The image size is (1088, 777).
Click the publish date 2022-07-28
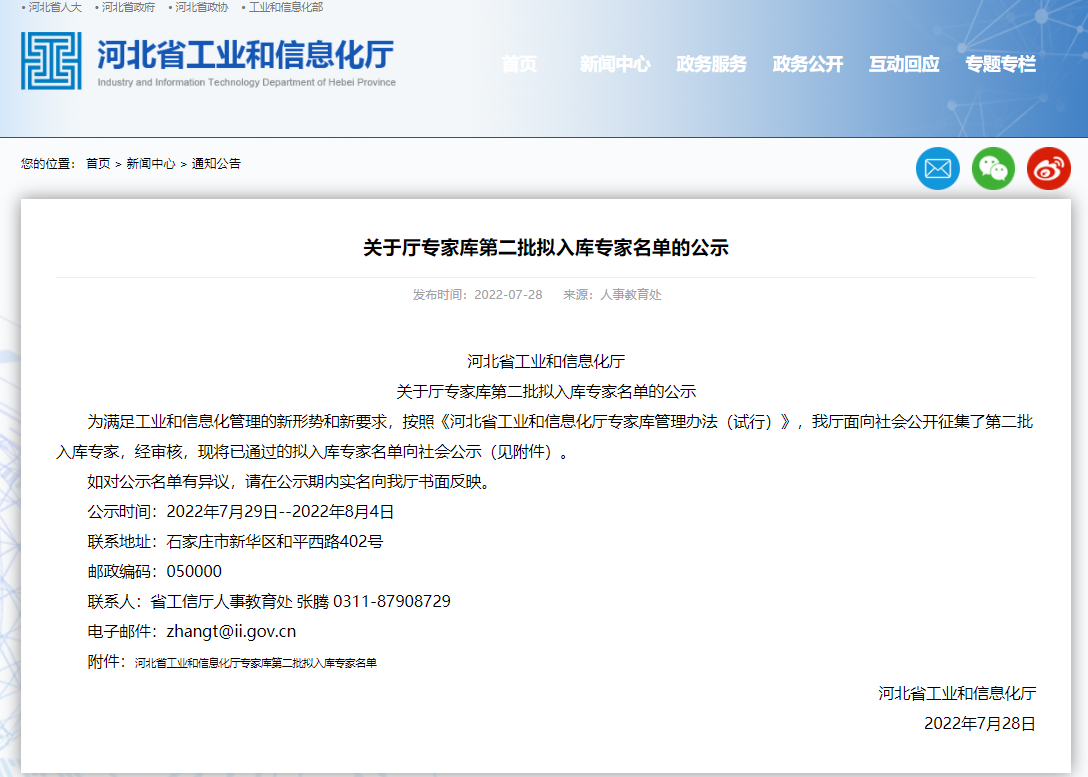click(x=508, y=295)
